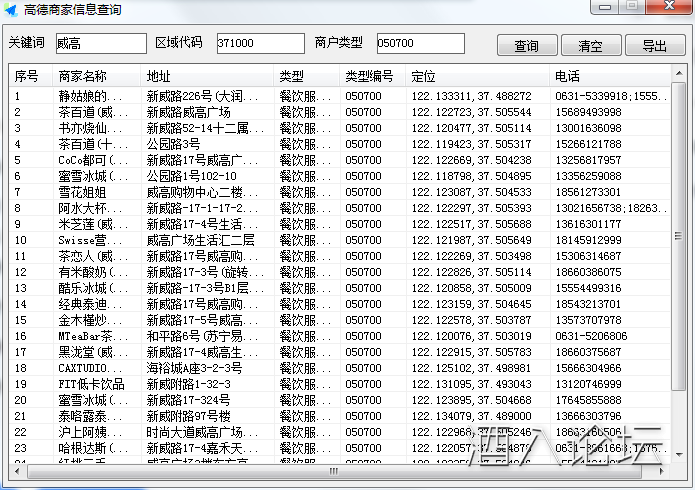Select the 商户类型 merchant type field
Screen dimensions: 695x490
coord(420,44)
